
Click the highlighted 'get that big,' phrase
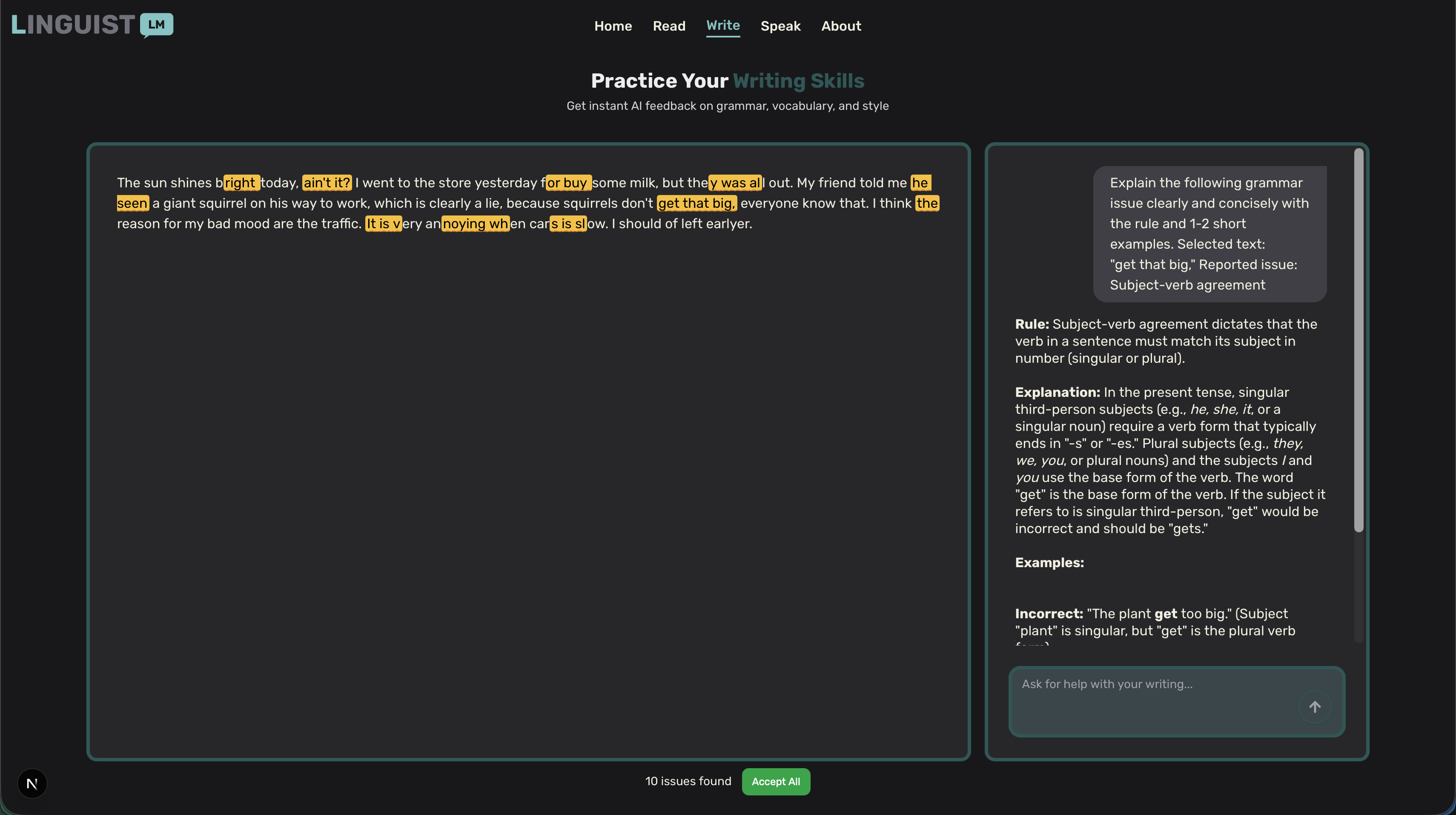(696, 203)
